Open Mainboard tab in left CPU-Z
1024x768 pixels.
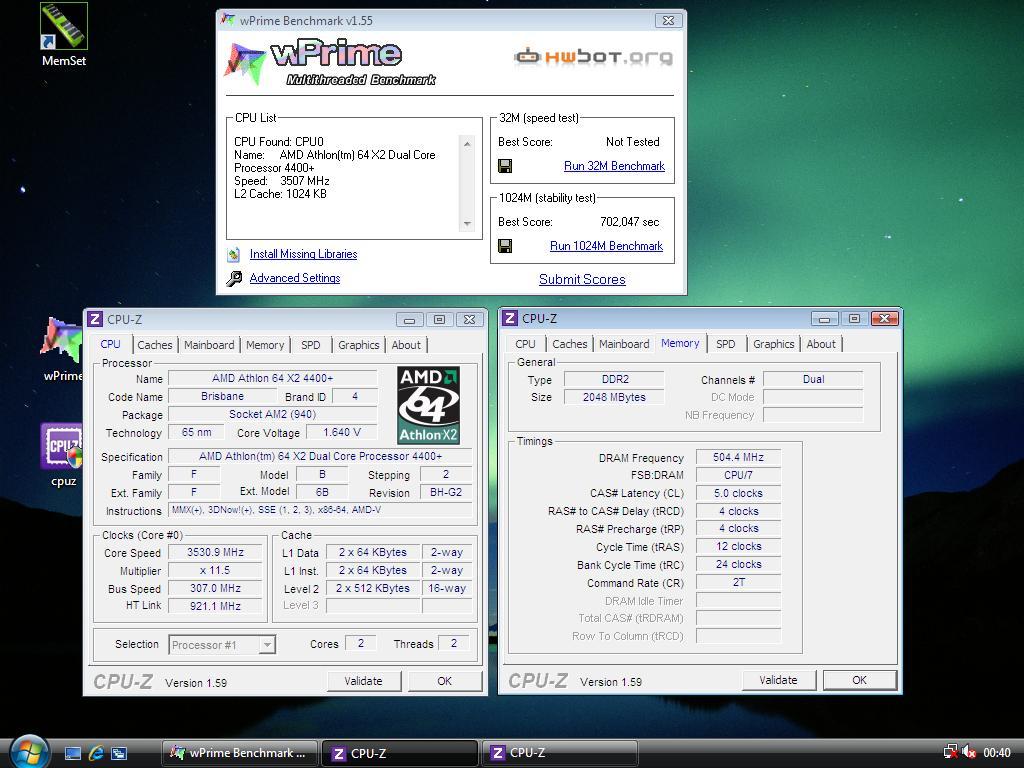click(x=209, y=345)
